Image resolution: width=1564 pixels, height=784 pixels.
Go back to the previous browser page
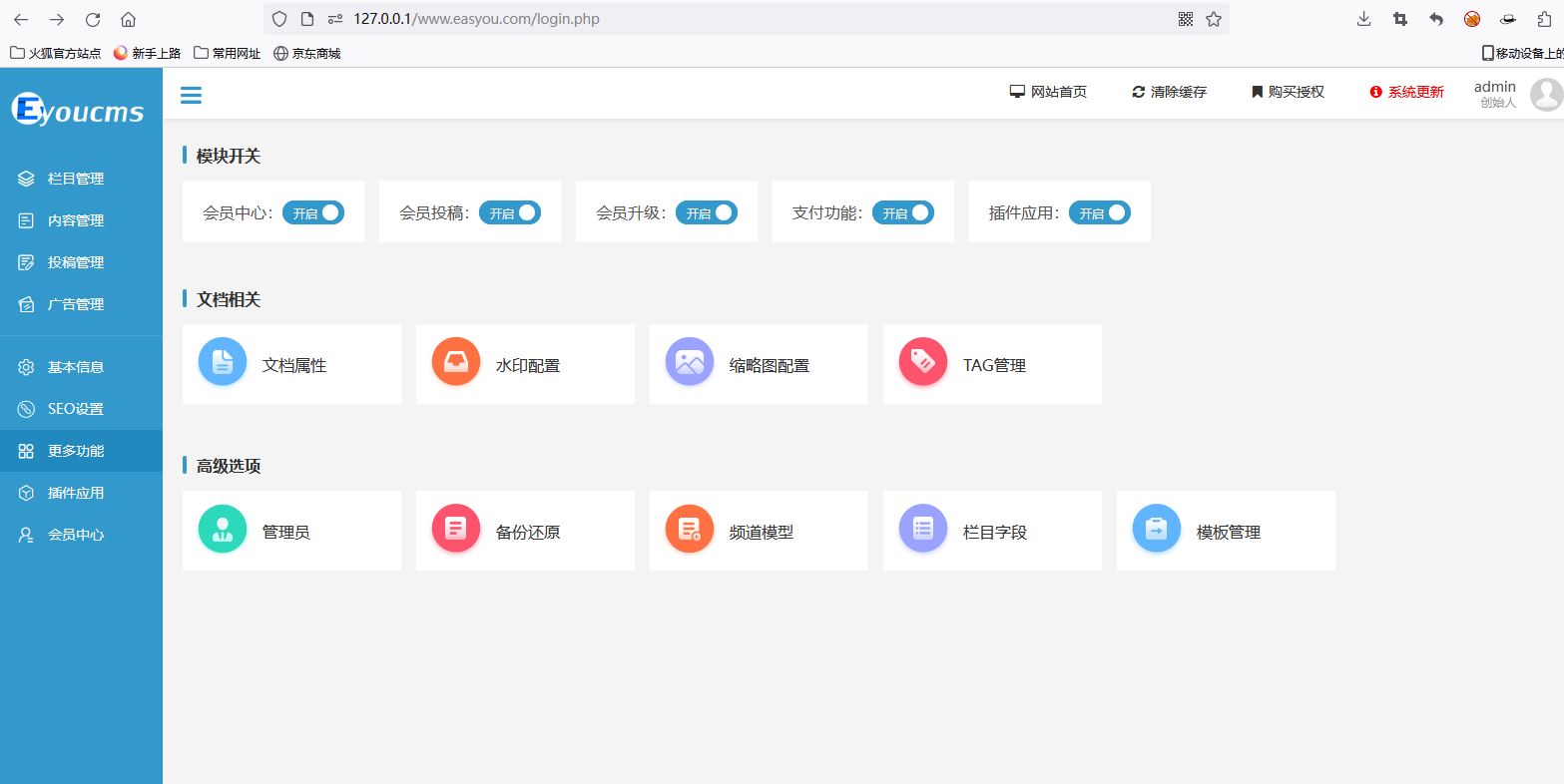tap(21, 19)
